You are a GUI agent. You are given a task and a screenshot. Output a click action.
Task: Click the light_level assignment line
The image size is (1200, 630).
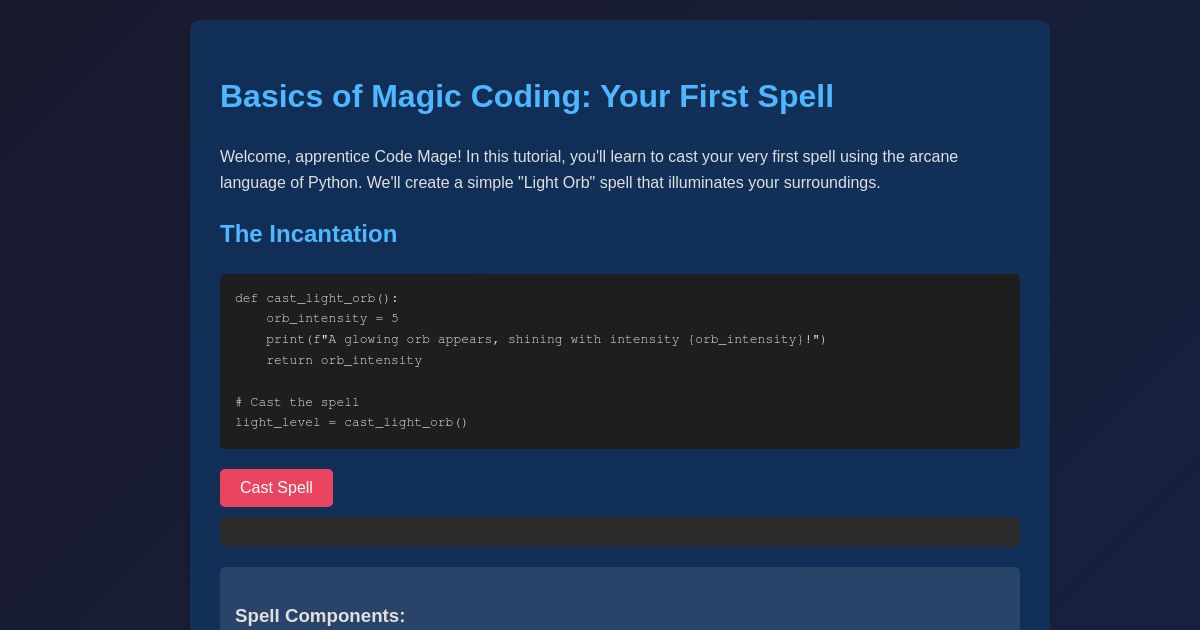351,422
